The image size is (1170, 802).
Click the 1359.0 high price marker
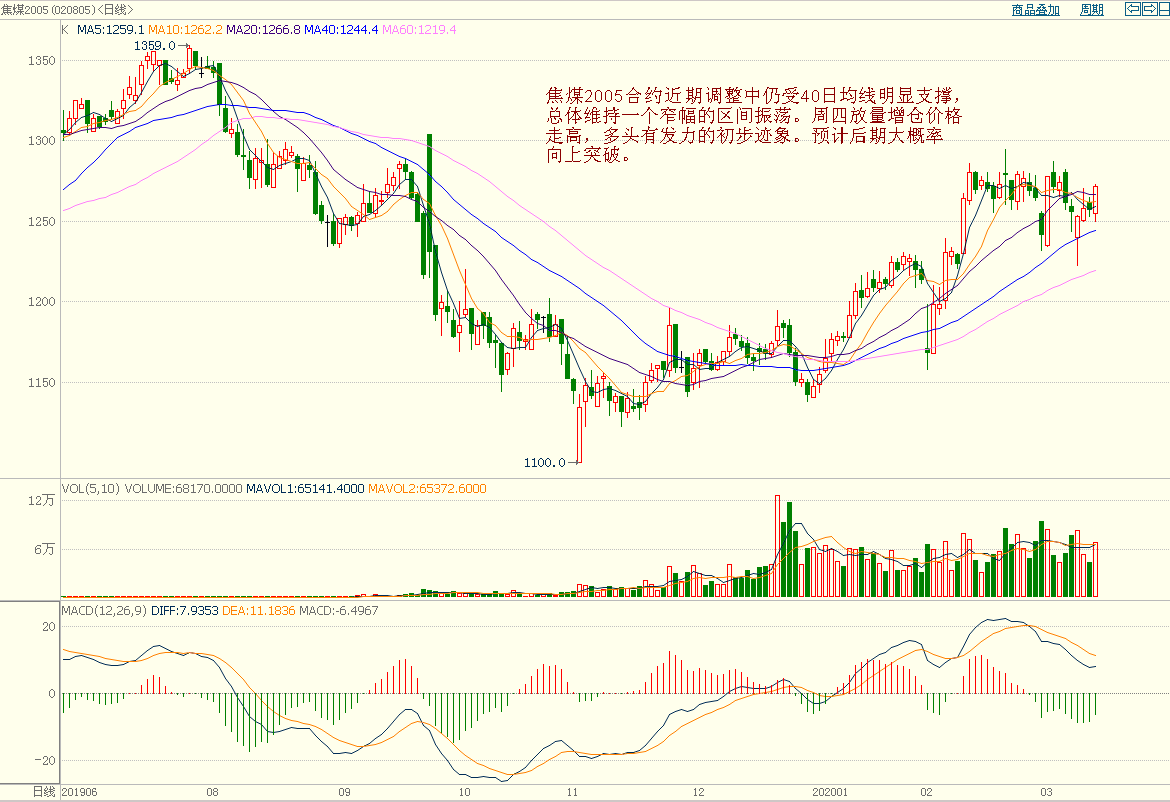154,46
